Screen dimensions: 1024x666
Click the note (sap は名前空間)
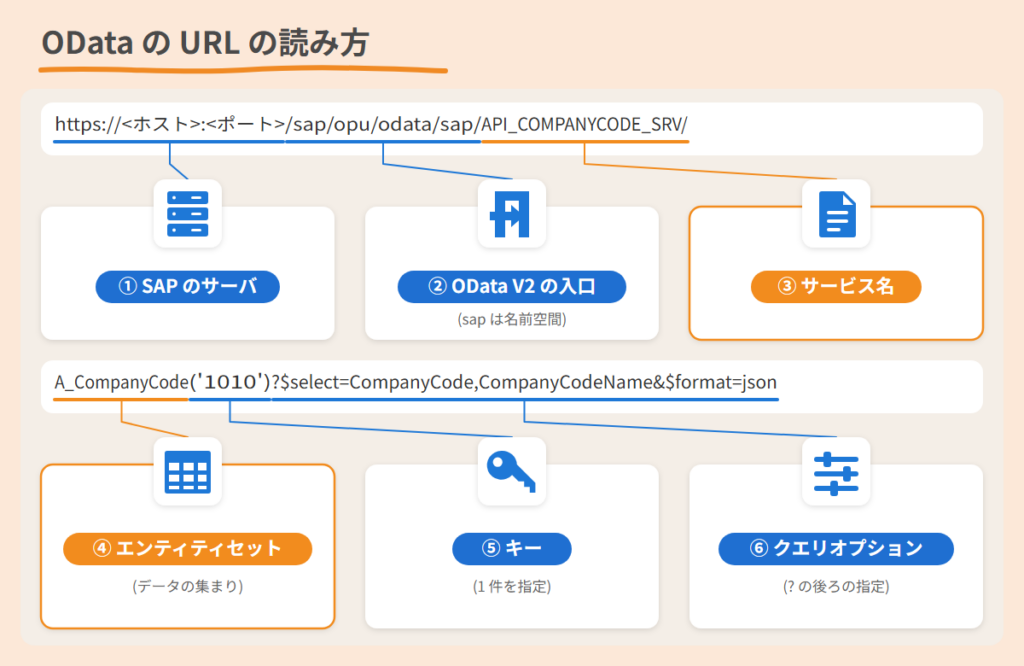(511, 319)
